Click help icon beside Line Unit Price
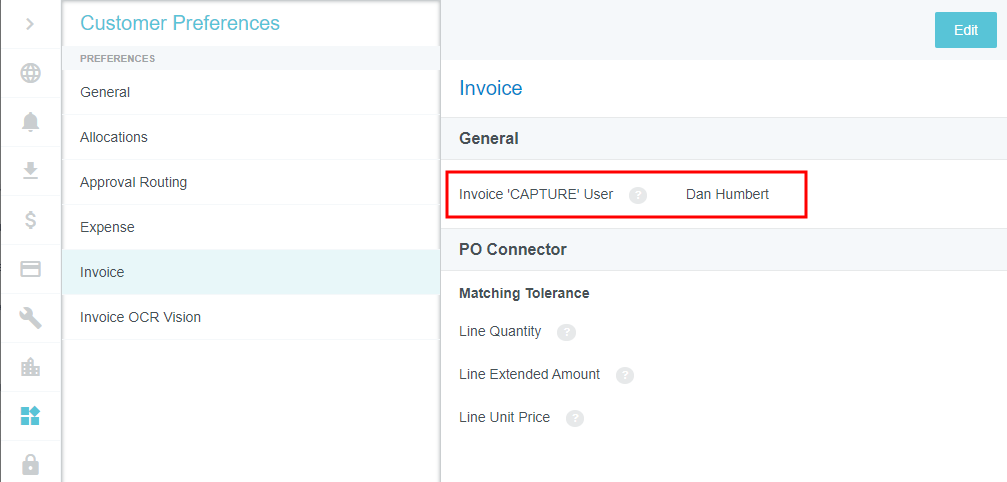Image resolution: width=1007 pixels, height=482 pixels. click(574, 418)
